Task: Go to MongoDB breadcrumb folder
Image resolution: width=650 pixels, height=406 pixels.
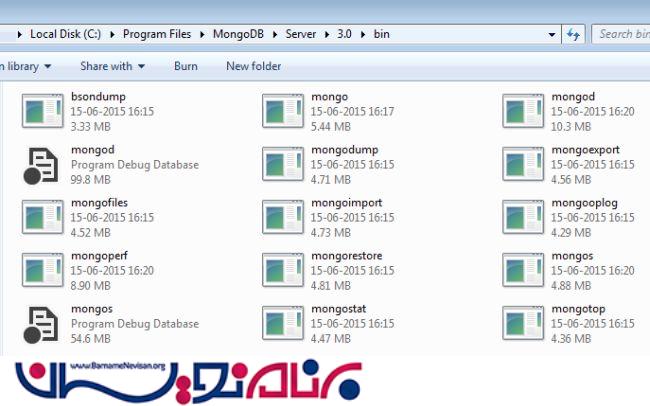Action: click(x=238, y=34)
